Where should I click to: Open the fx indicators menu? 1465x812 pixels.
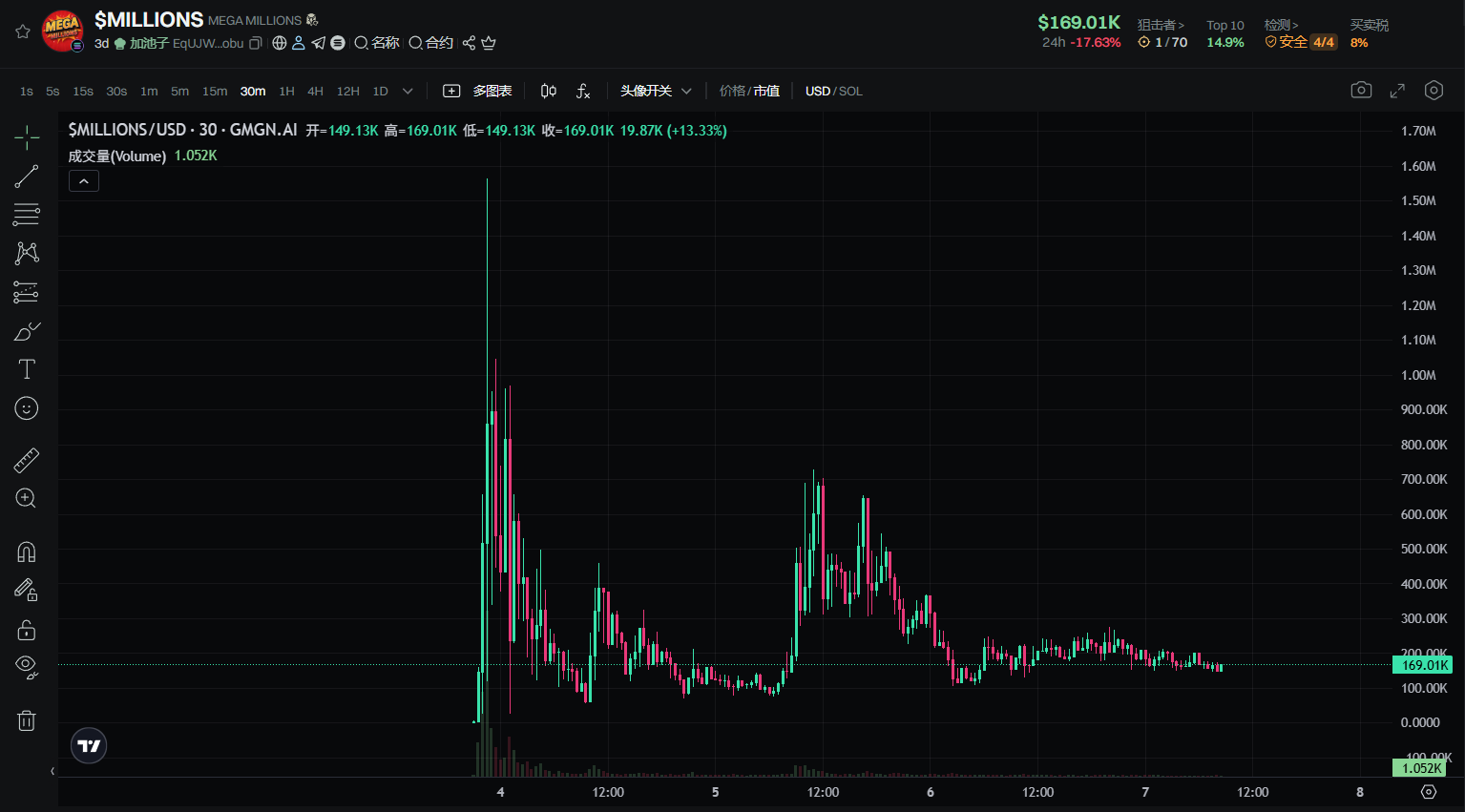click(x=583, y=91)
